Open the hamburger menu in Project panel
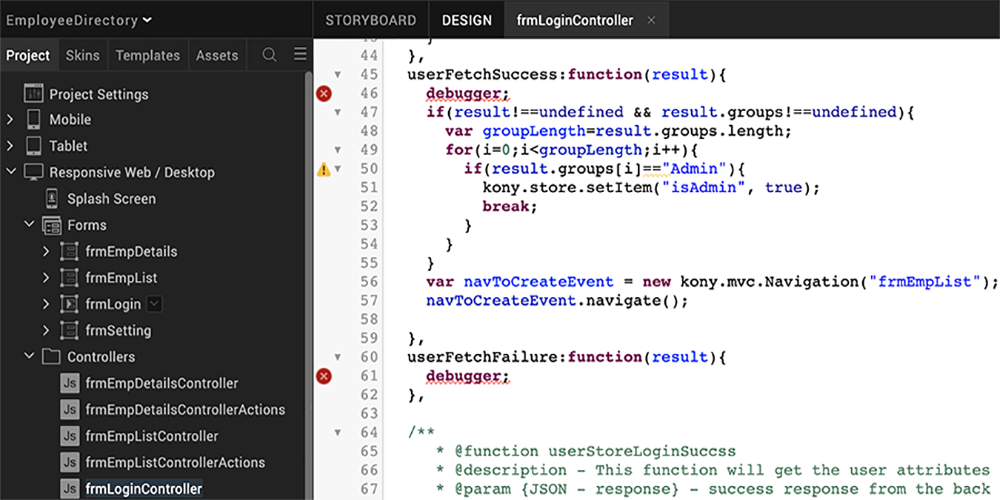The image size is (1000, 500). [x=300, y=55]
